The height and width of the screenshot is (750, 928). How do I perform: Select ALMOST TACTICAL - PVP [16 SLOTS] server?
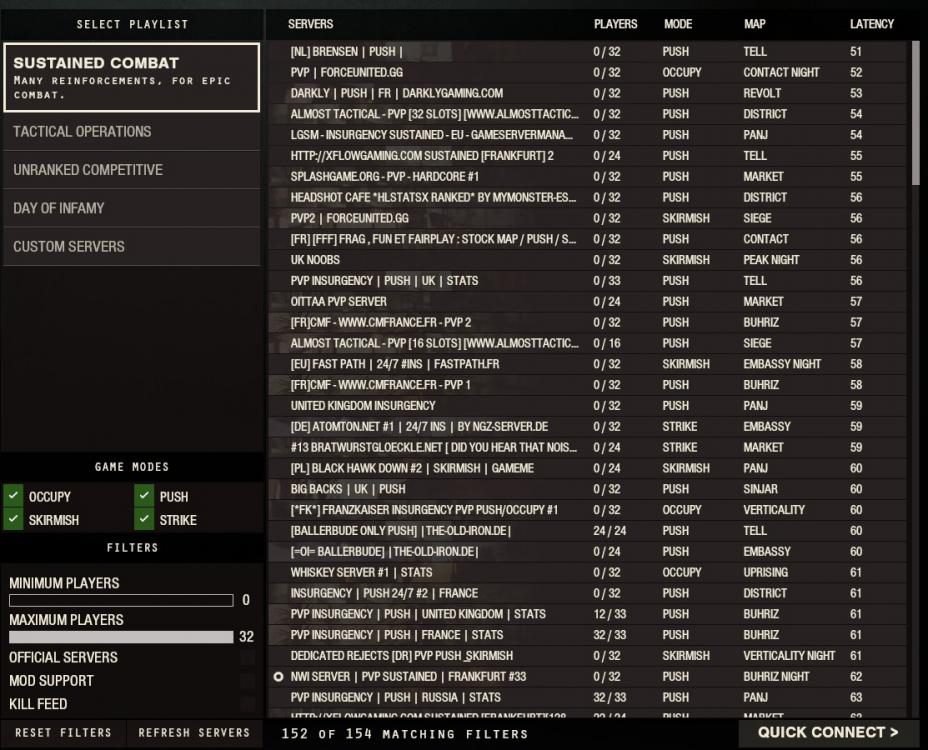pyautogui.click(x=588, y=343)
